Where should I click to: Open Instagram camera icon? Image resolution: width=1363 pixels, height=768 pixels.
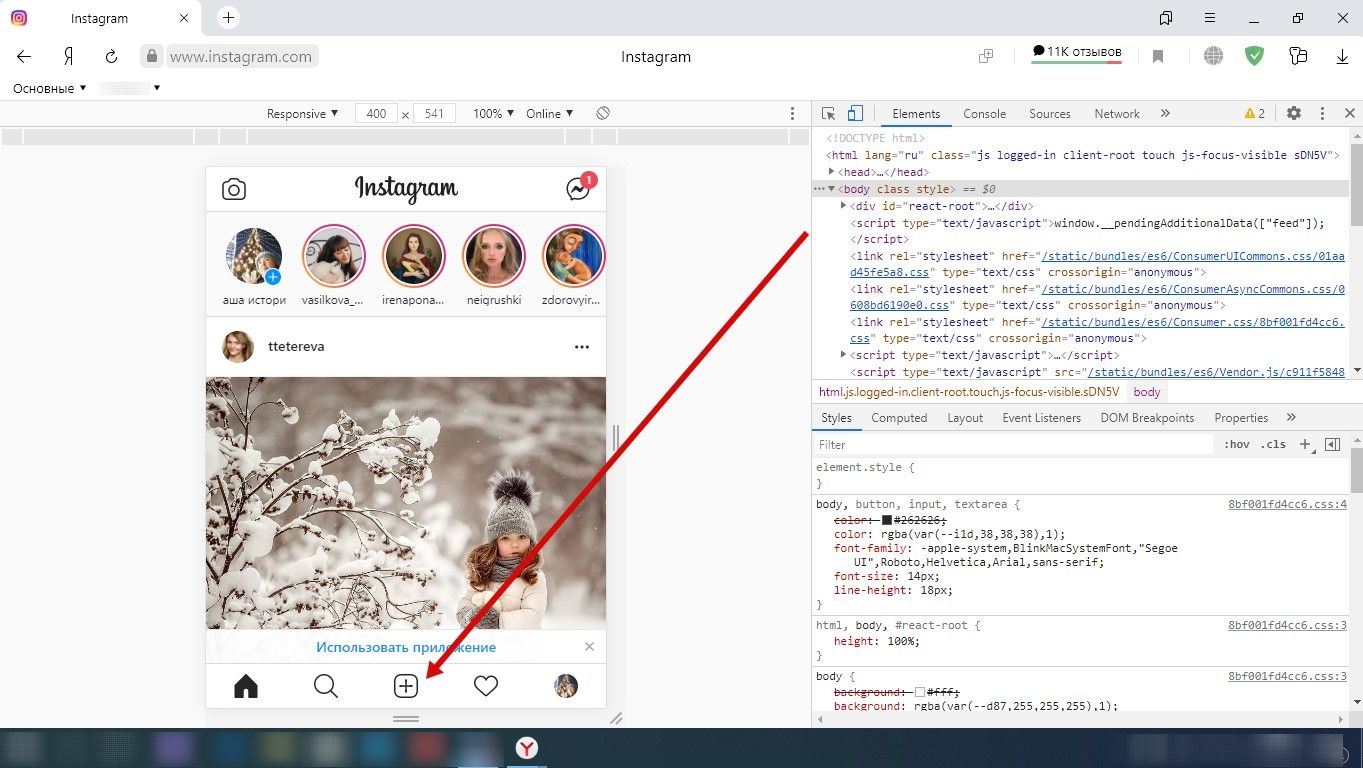point(234,189)
